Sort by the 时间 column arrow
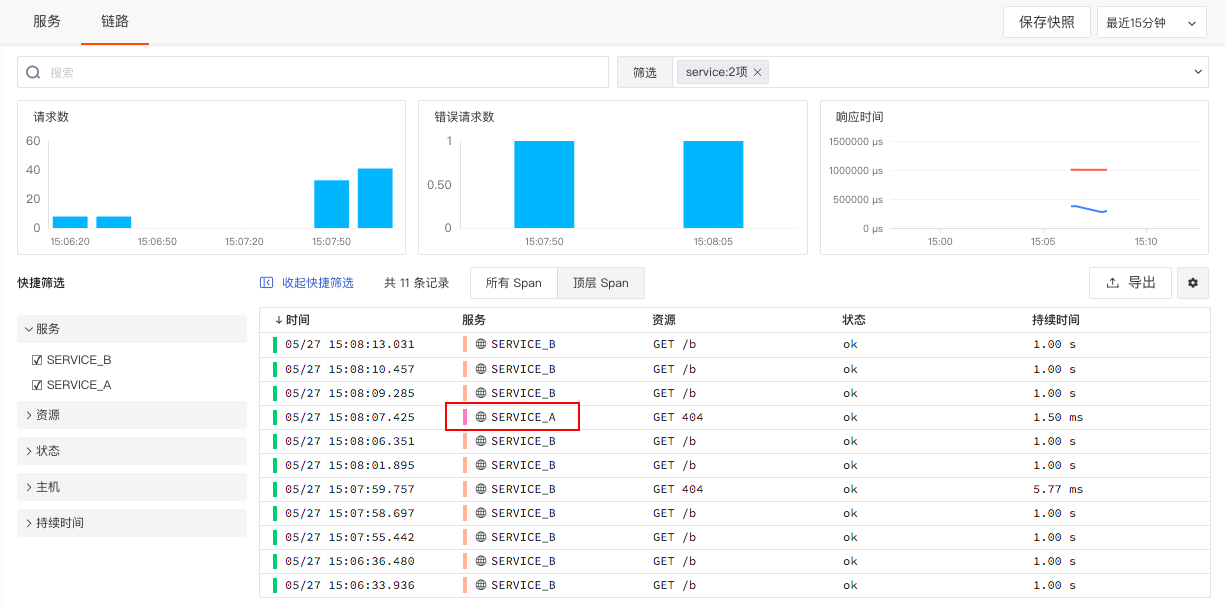Image resolution: width=1225 pixels, height=610 pixels. (279, 320)
